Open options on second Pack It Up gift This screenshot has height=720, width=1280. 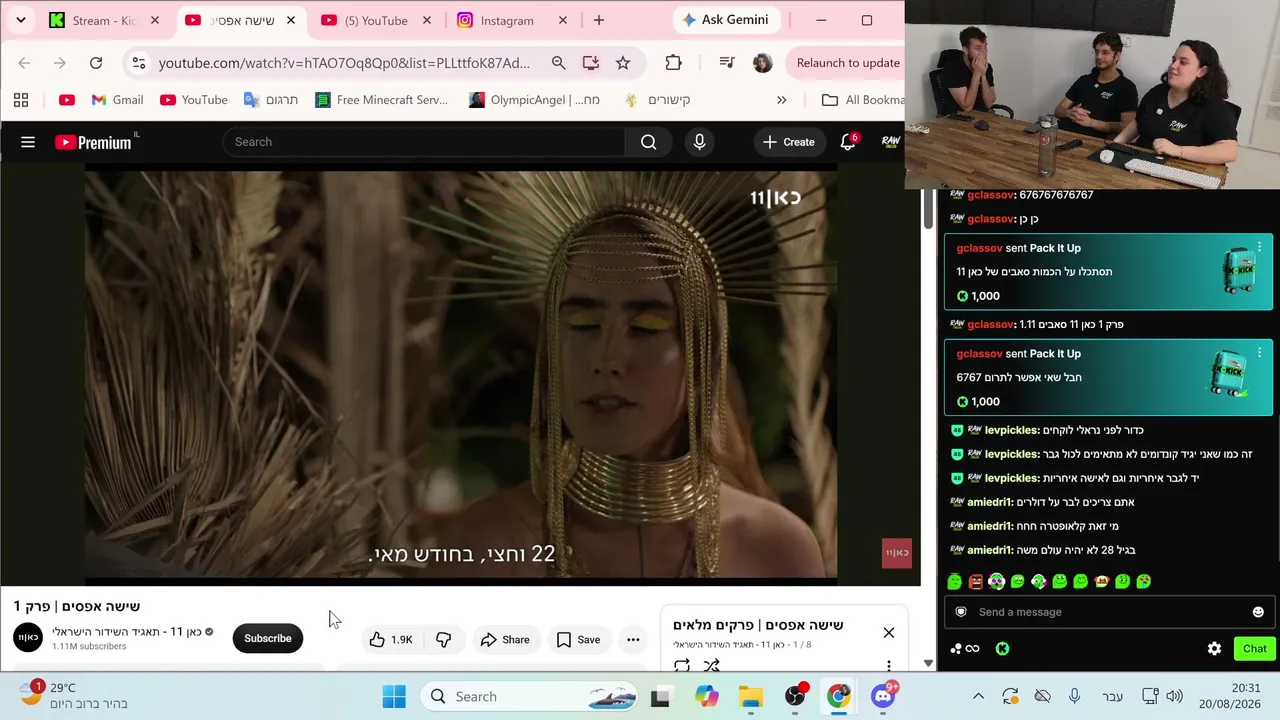click(x=1260, y=353)
